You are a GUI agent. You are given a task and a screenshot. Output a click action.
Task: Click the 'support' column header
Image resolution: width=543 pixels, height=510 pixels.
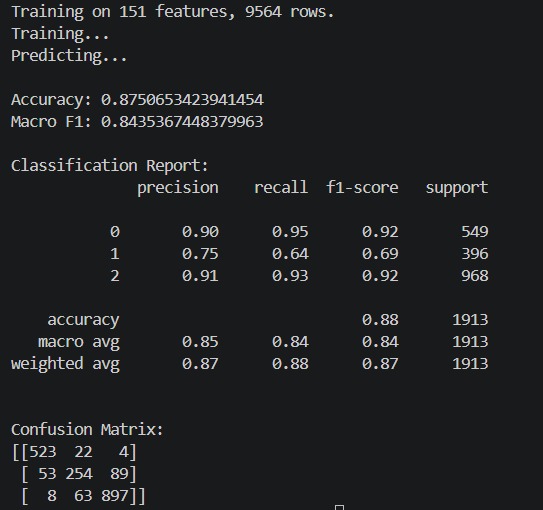457,188
